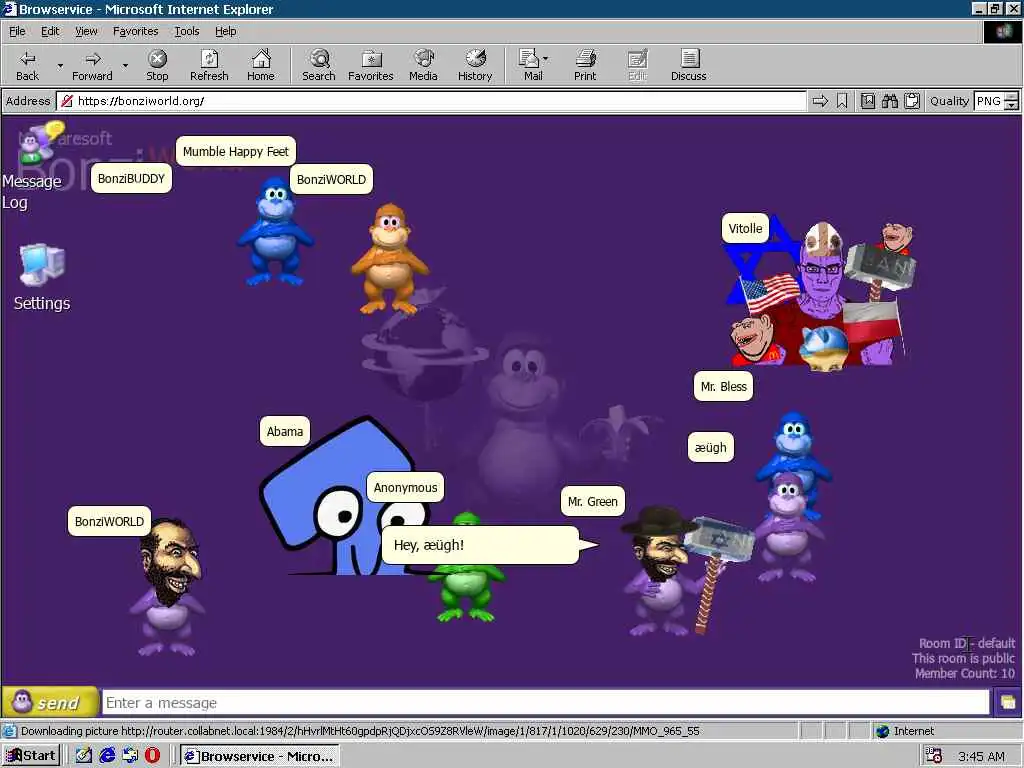
Task: Click the binoculars find icon
Action: coord(889,101)
